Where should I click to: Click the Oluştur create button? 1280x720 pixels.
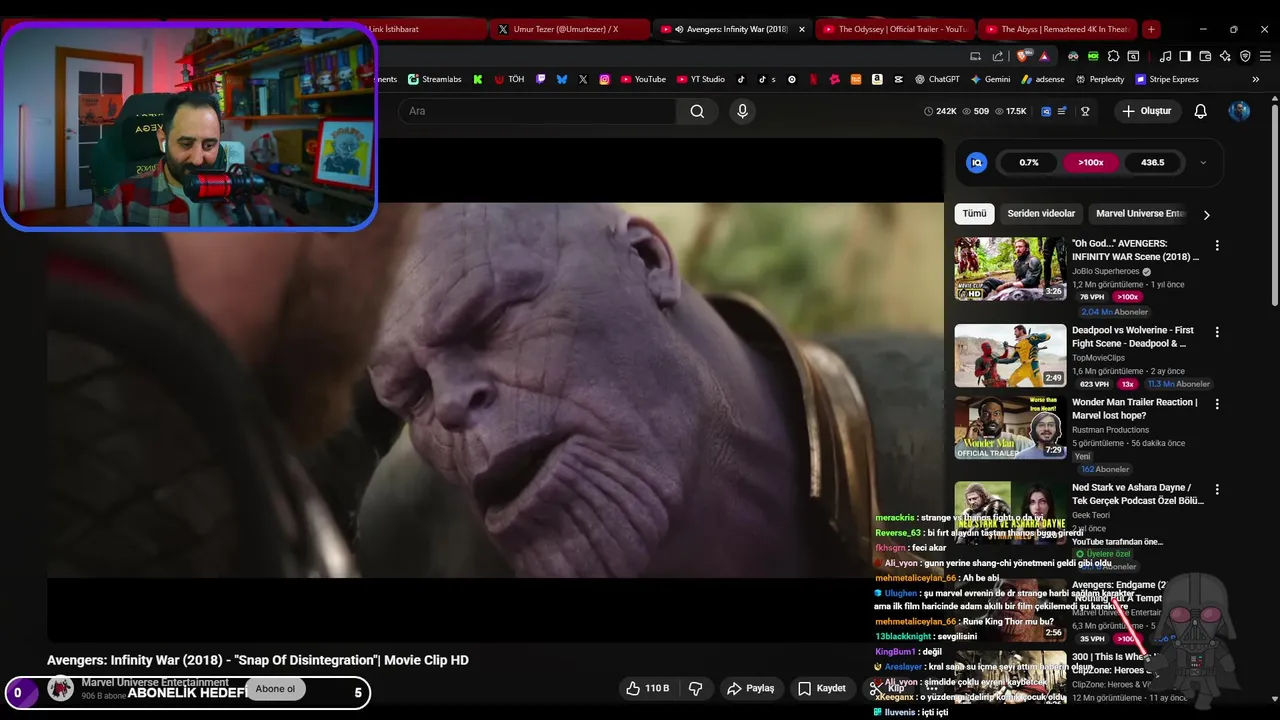(1147, 111)
